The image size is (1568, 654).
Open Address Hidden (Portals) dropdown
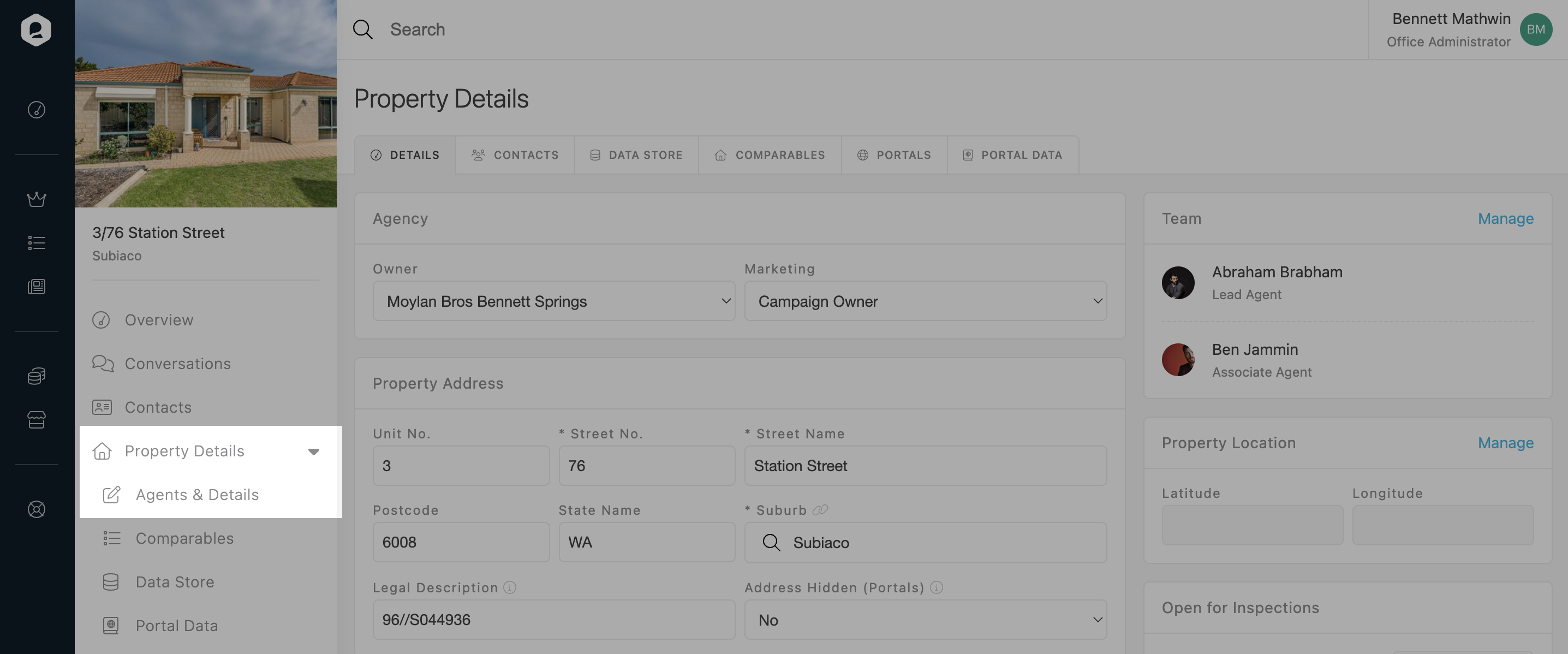pos(925,620)
